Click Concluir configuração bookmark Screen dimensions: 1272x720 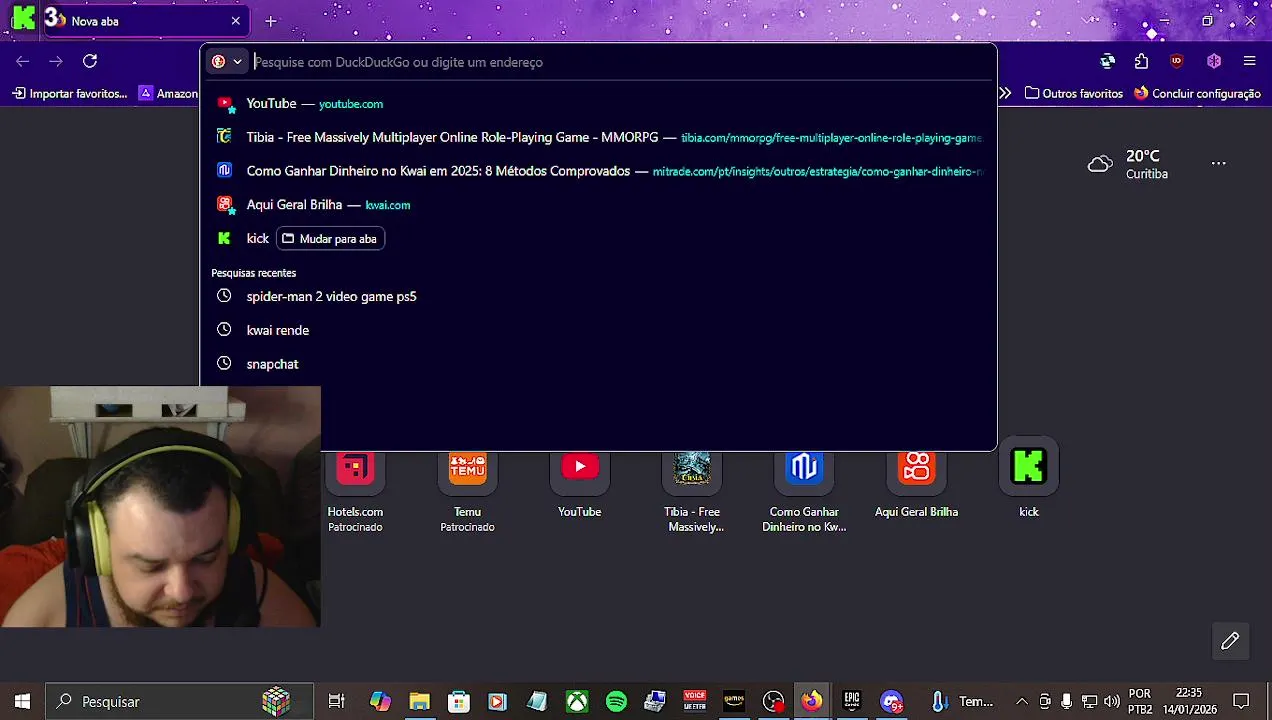[1197, 93]
